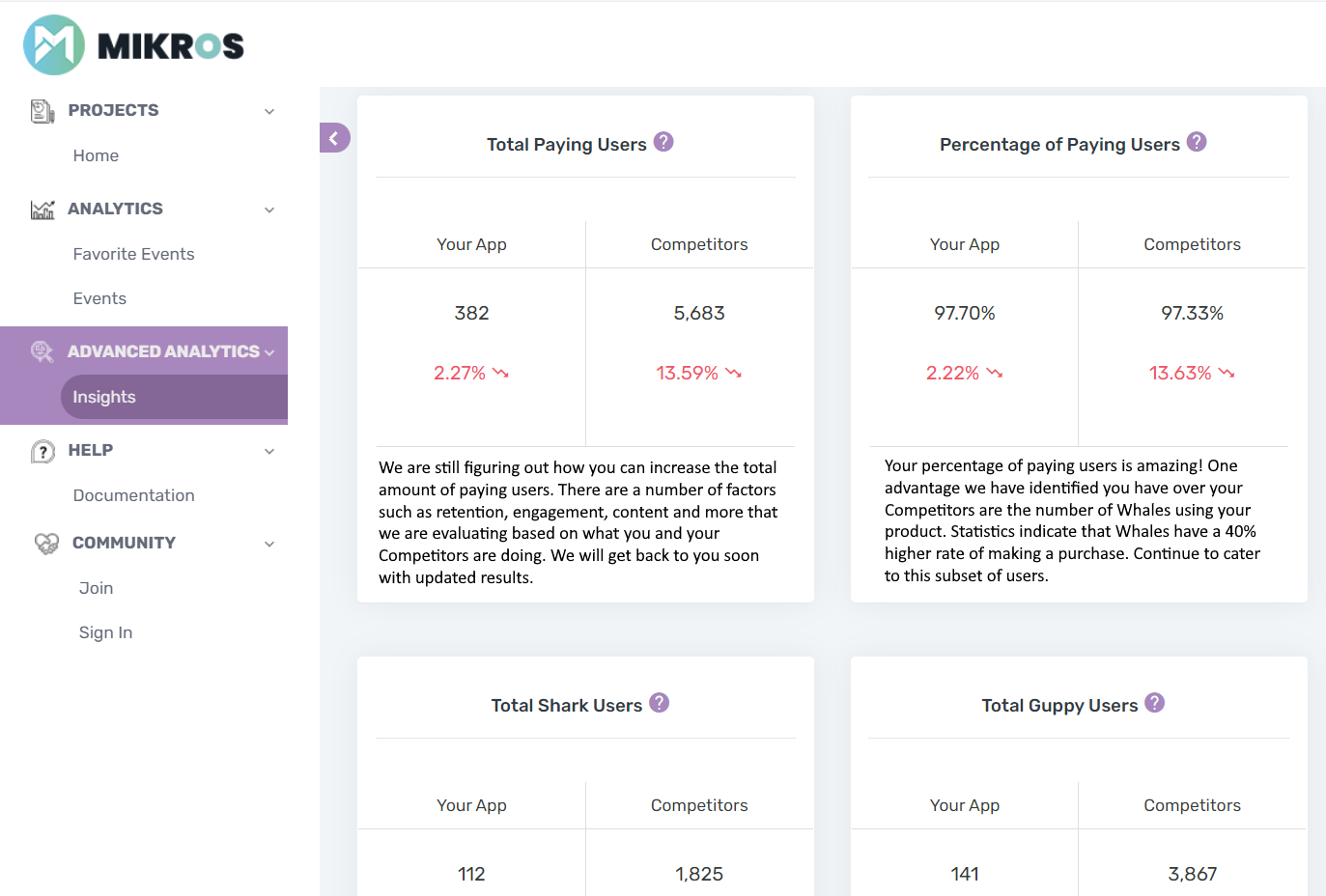Click Sign In under Community
1326x896 pixels.
tap(105, 632)
